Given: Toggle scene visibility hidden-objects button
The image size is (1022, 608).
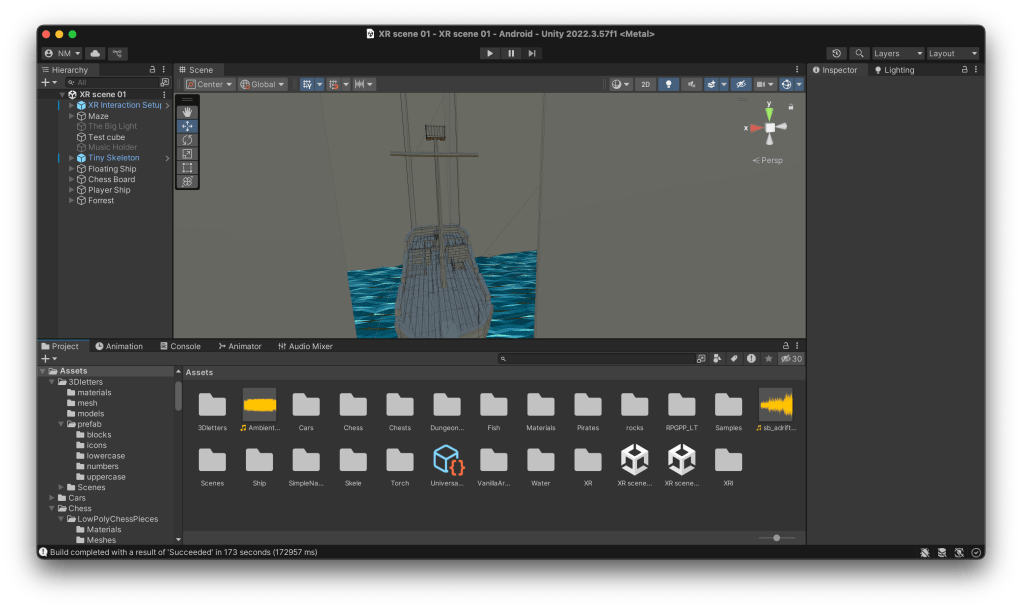Looking at the screenshot, I should [x=741, y=85].
